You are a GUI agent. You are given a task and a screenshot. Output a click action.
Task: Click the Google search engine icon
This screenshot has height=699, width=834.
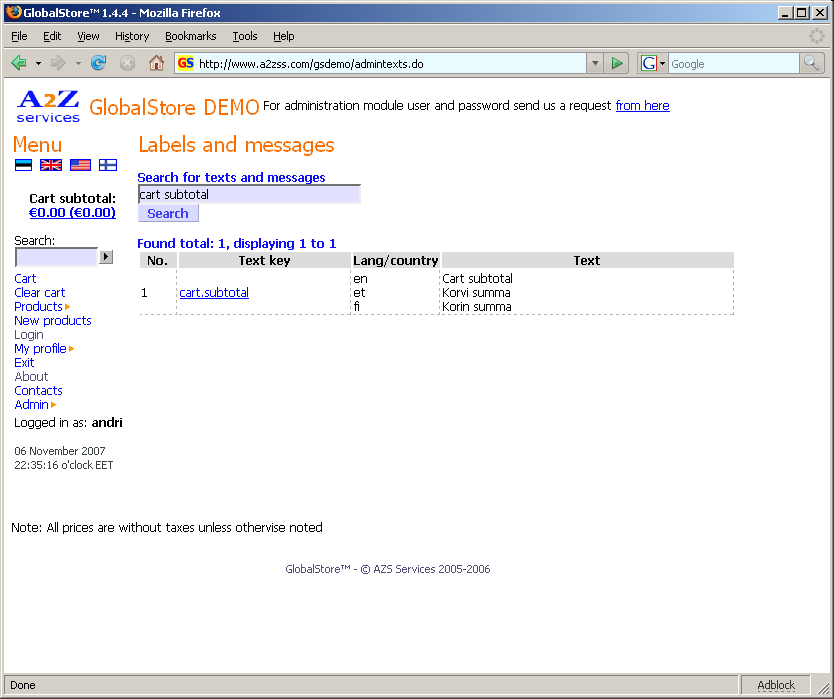[x=648, y=63]
